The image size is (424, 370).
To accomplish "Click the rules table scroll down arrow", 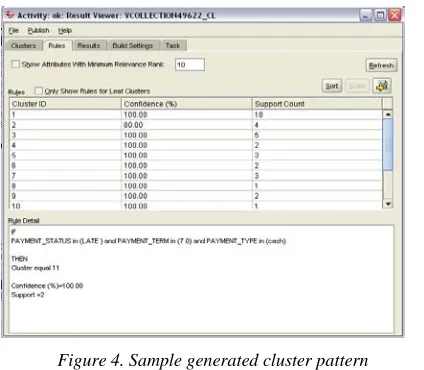I will point(388,204).
